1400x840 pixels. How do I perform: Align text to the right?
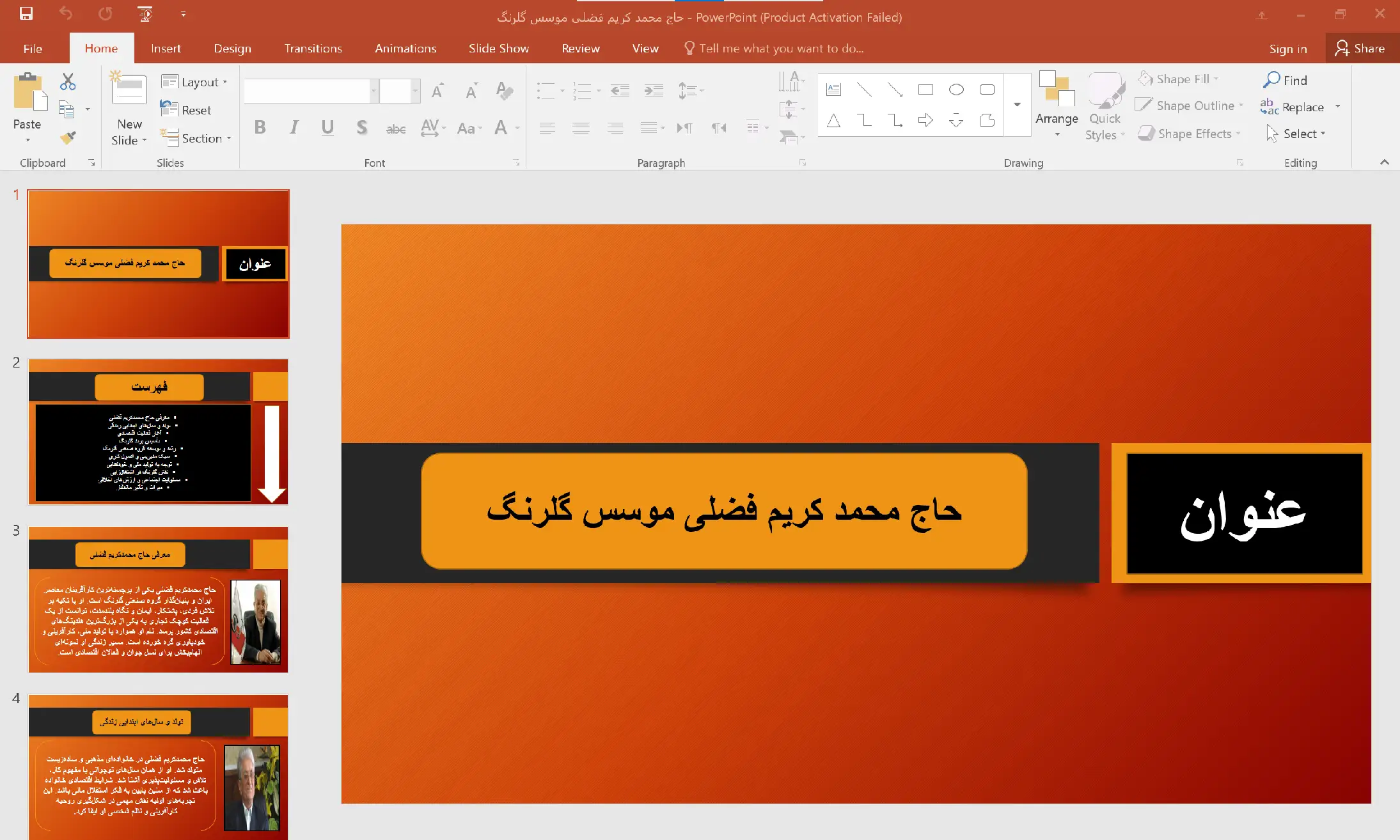[615, 128]
